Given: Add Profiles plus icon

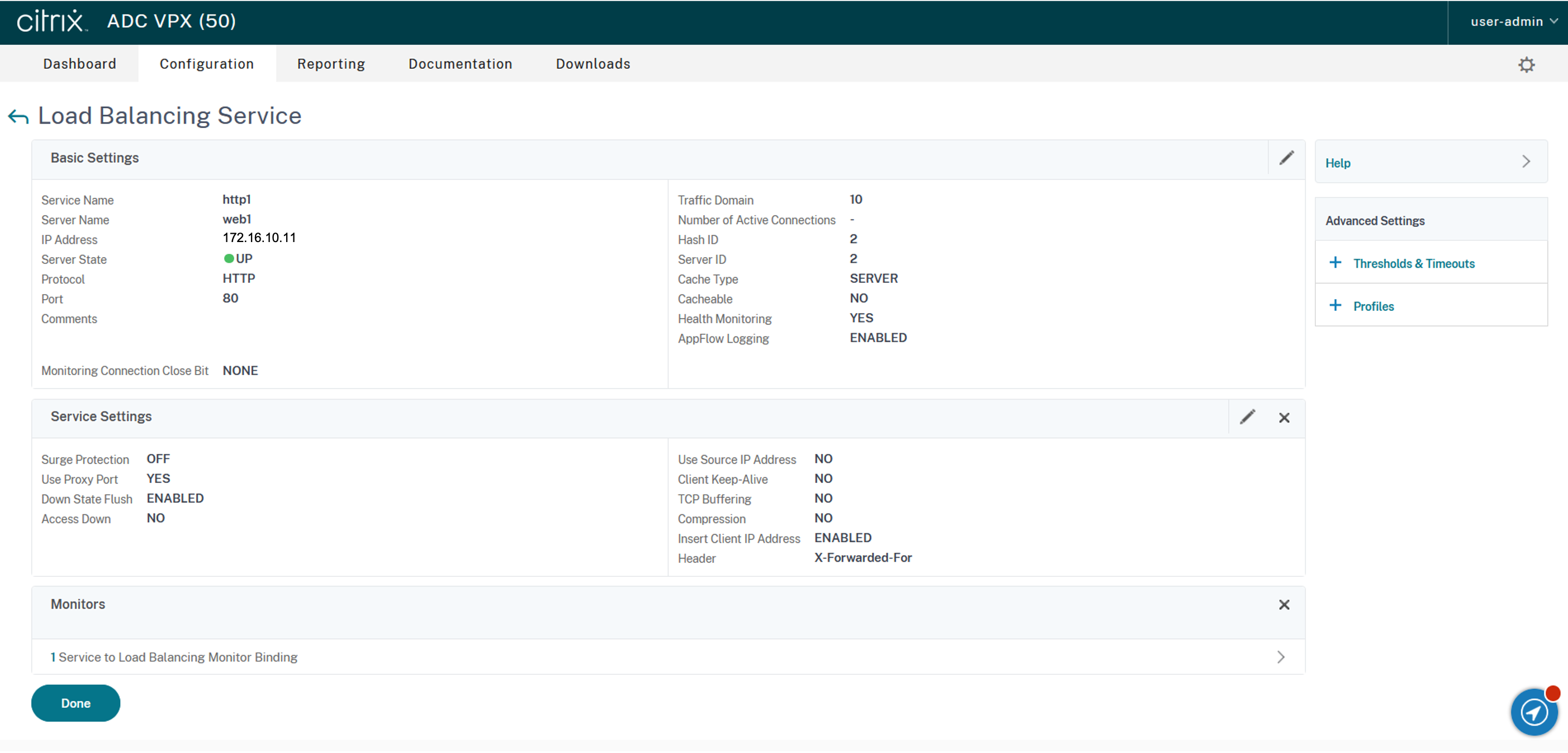Looking at the screenshot, I should pos(1335,306).
